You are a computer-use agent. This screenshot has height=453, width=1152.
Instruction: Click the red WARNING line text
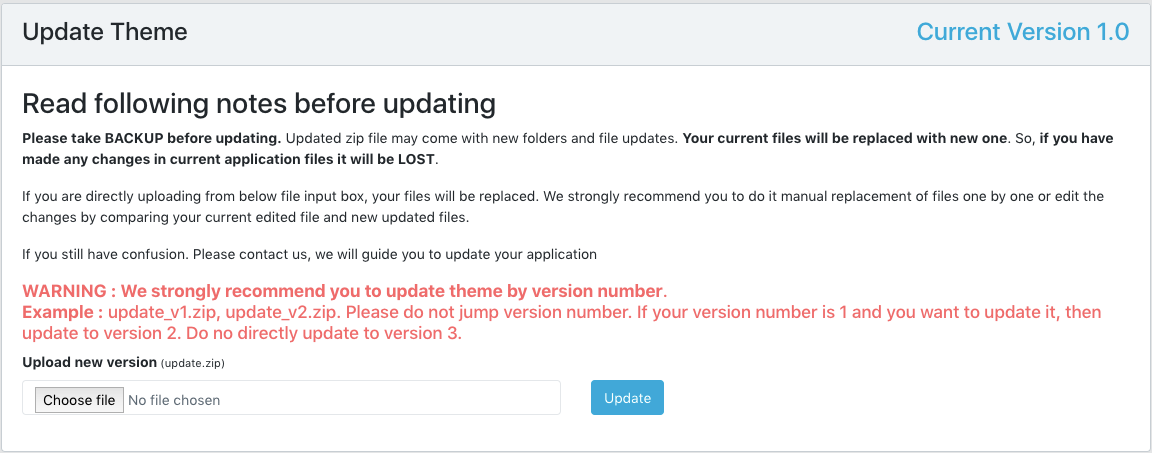tap(344, 291)
